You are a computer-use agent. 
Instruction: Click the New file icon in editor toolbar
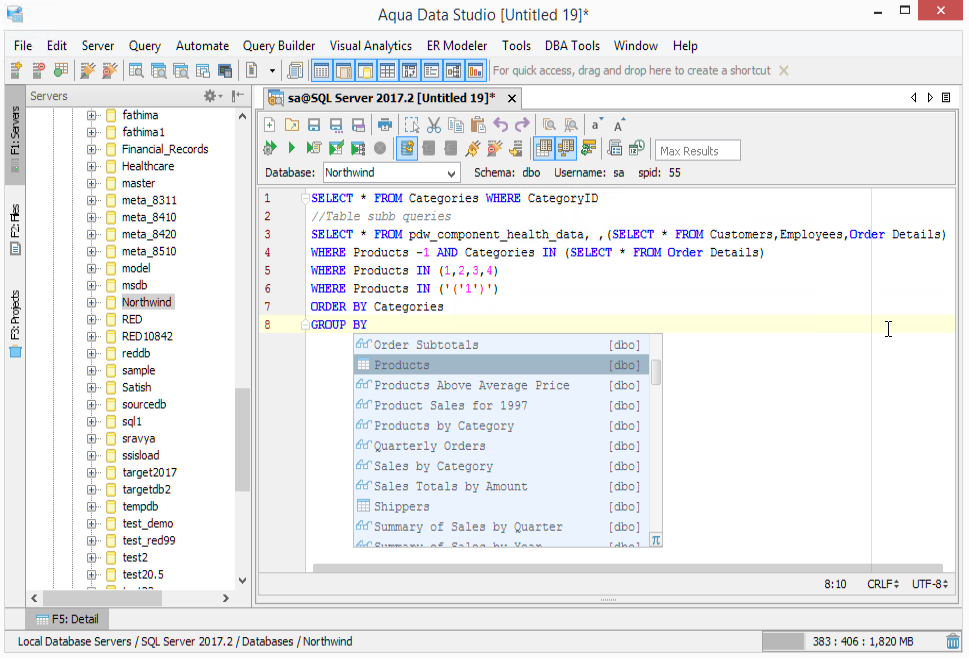click(270, 125)
